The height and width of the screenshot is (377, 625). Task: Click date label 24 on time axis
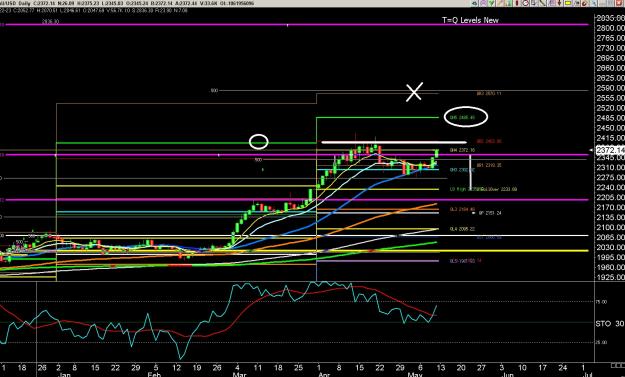(x=562, y=367)
